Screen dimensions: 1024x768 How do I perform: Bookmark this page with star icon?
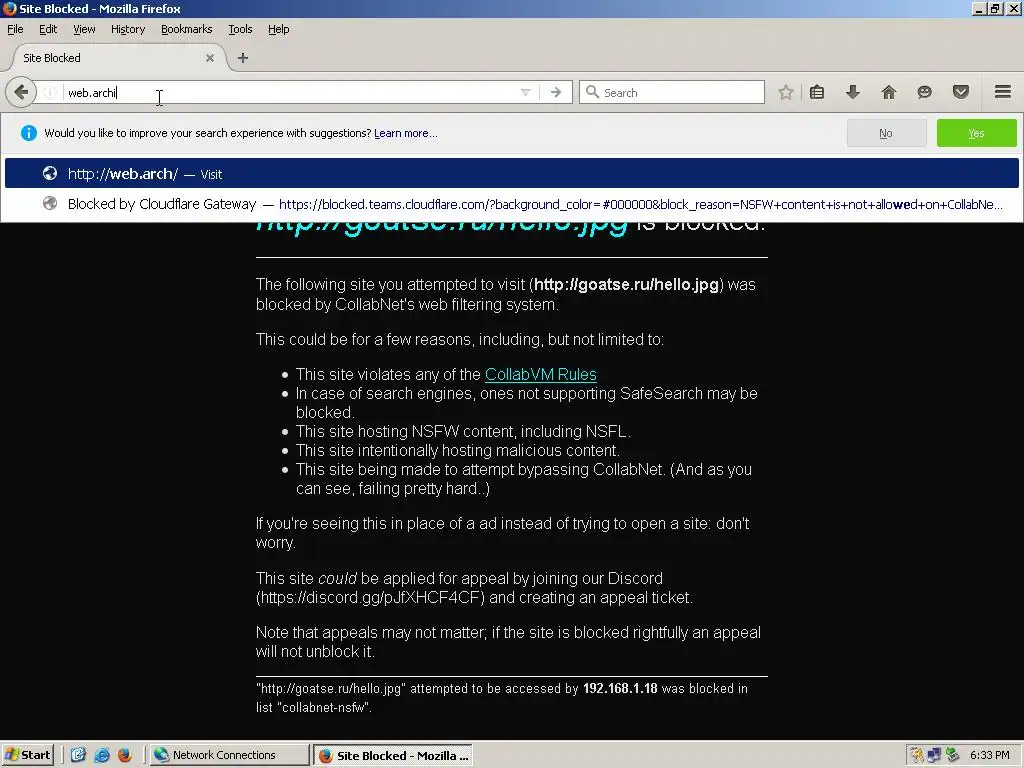[x=786, y=92]
